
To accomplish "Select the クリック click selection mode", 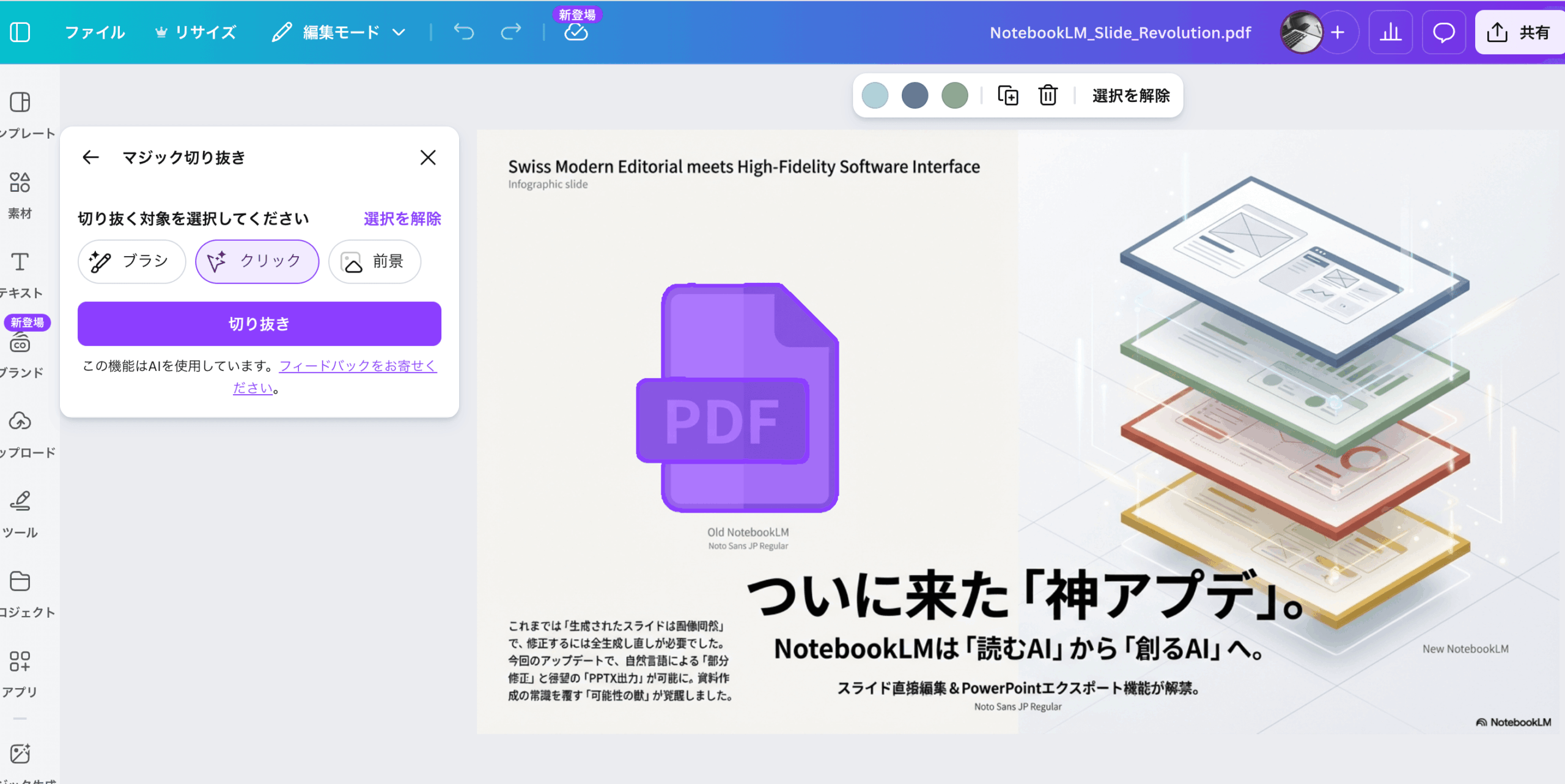I will coord(257,262).
